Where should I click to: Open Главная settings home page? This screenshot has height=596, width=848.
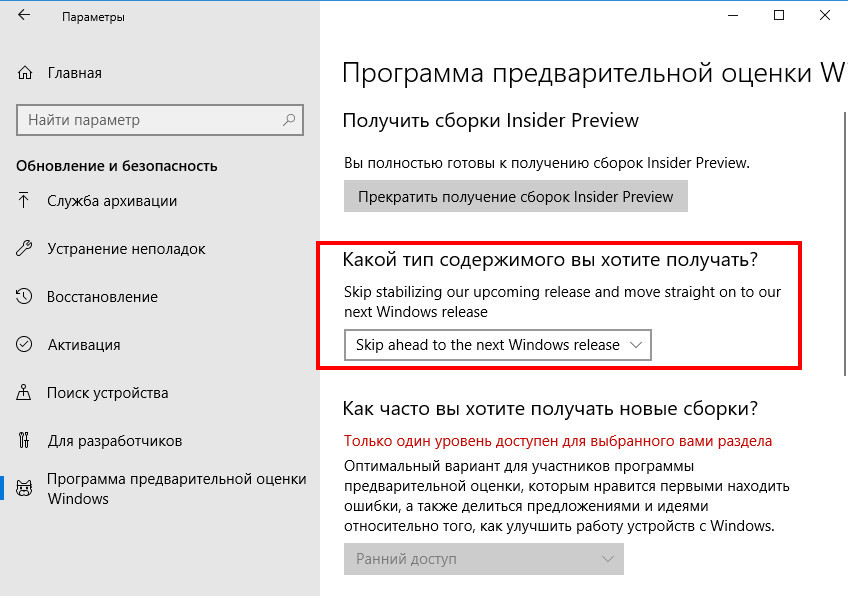tap(75, 73)
